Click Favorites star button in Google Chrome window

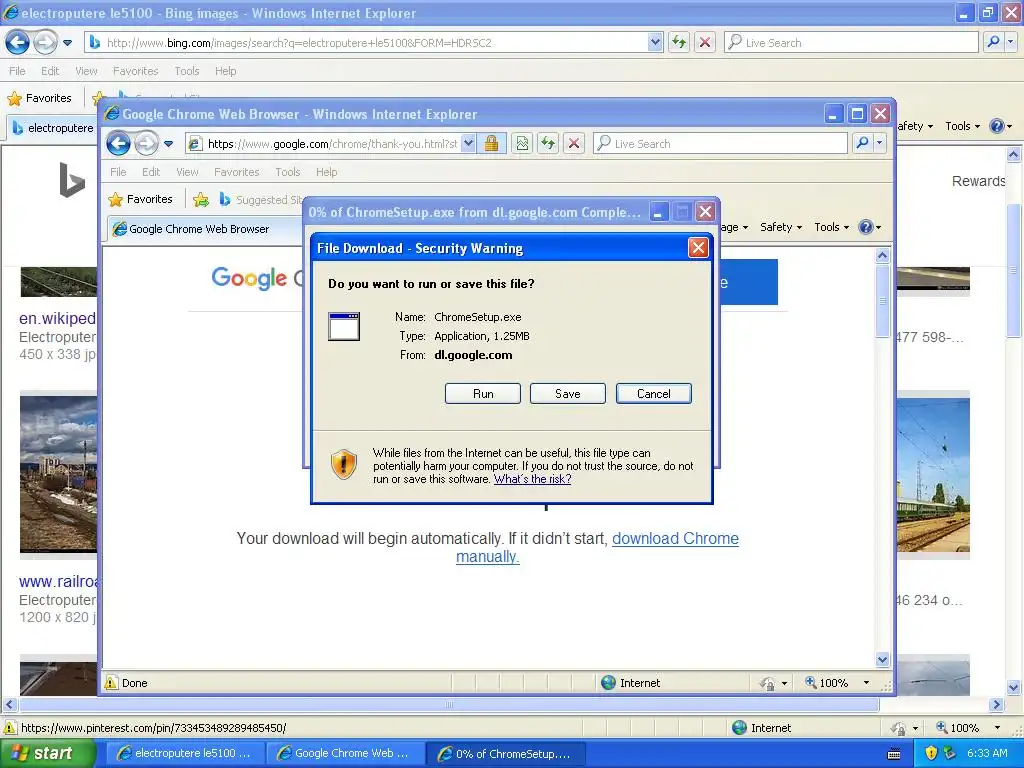point(140,199)
